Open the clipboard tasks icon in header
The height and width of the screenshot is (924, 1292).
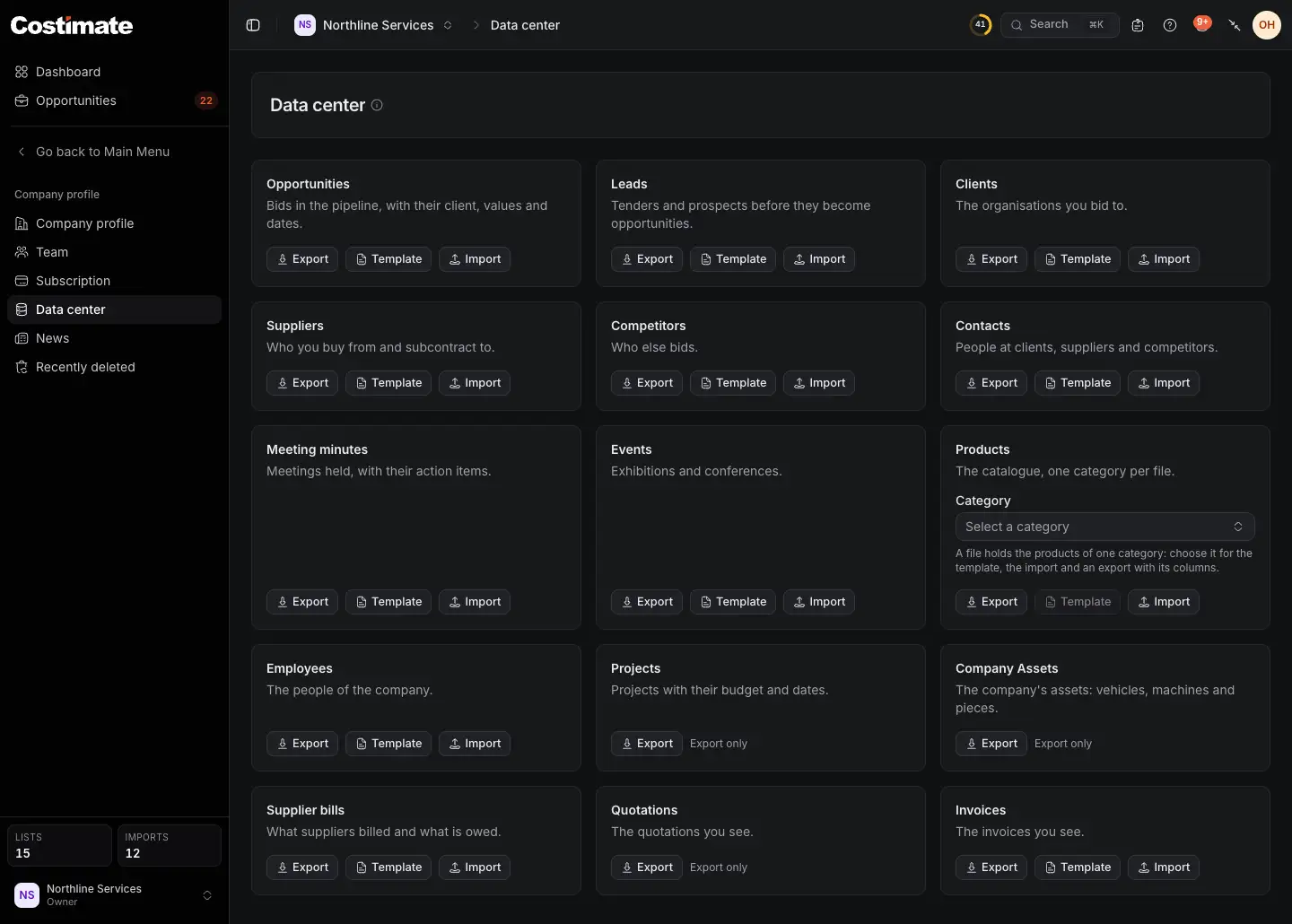point(1138,25)
